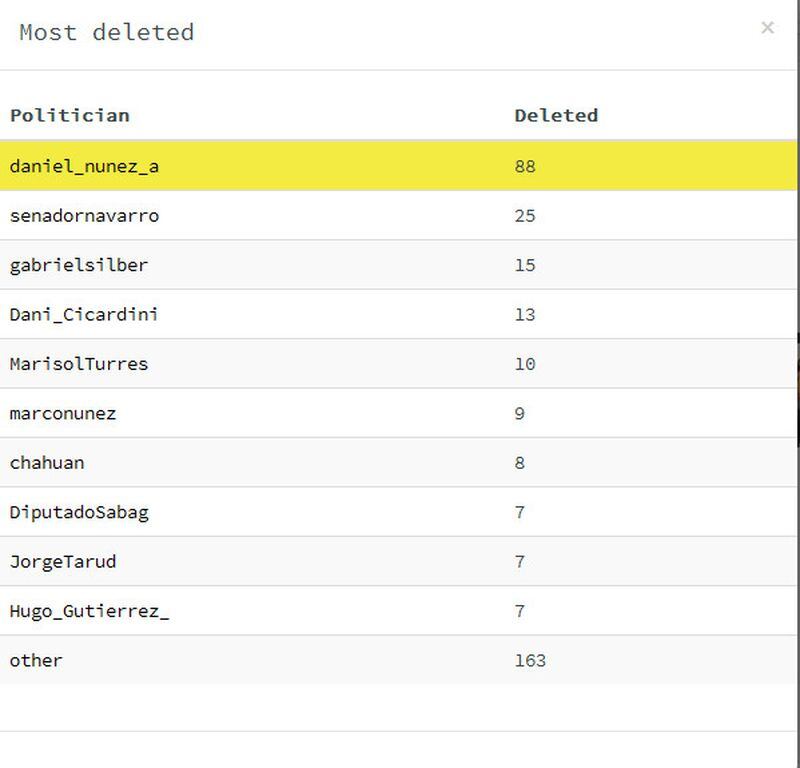Image resolution: width=800 pixels, height=768 pixels.
Task: Select the Hugo_Gutierrez_ entry
Action: [x=398, y=611]
